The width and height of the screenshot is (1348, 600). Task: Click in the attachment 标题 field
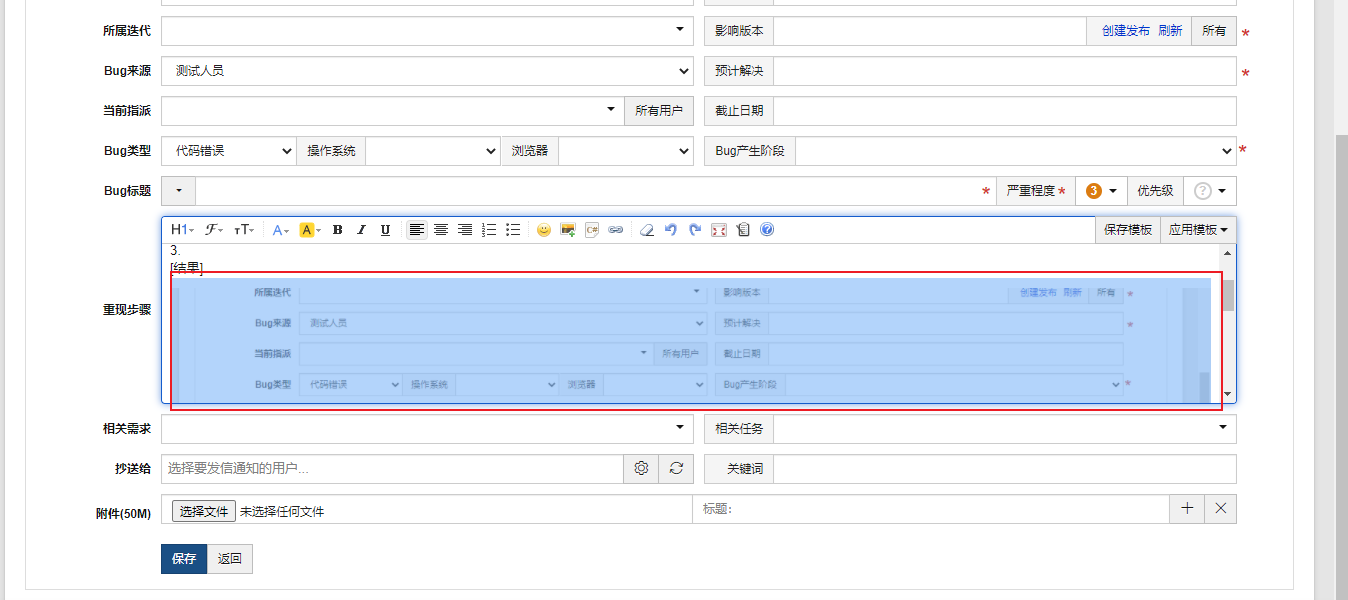(931, 509)
